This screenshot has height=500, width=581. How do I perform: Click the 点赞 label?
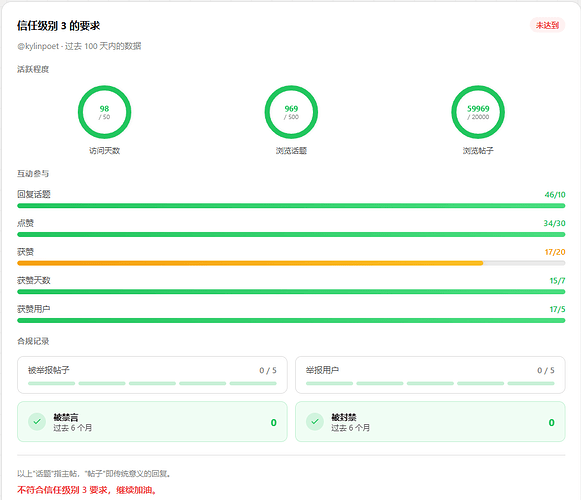[26, 223]
